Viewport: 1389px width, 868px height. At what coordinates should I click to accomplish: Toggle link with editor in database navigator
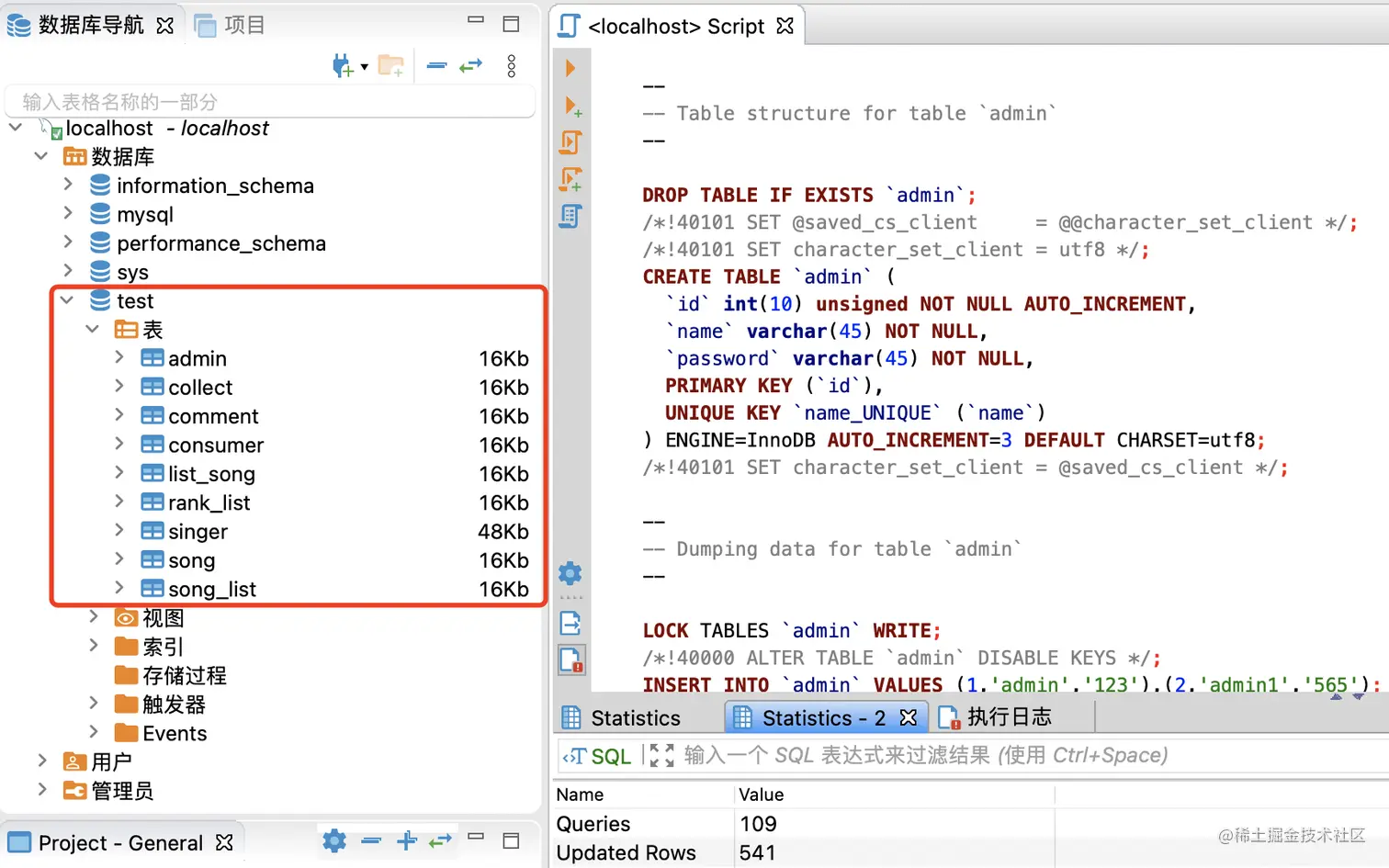(x=471, y=66)
